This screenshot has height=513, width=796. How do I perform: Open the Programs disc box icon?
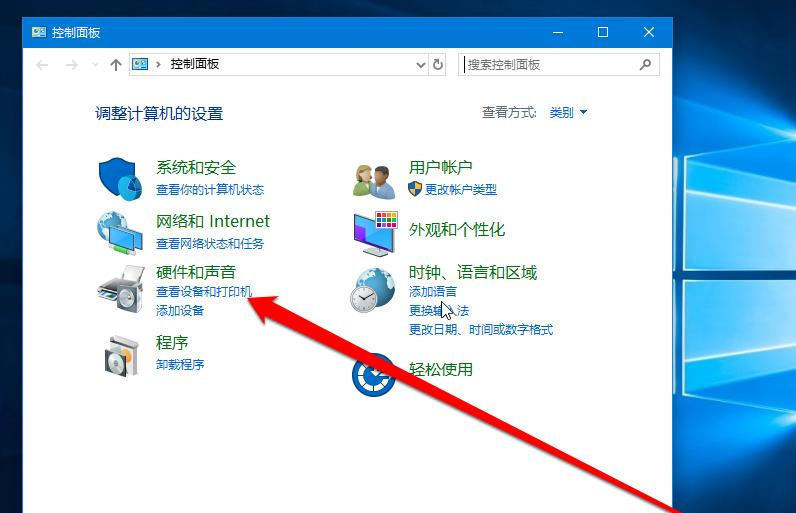tap(120, 353)
